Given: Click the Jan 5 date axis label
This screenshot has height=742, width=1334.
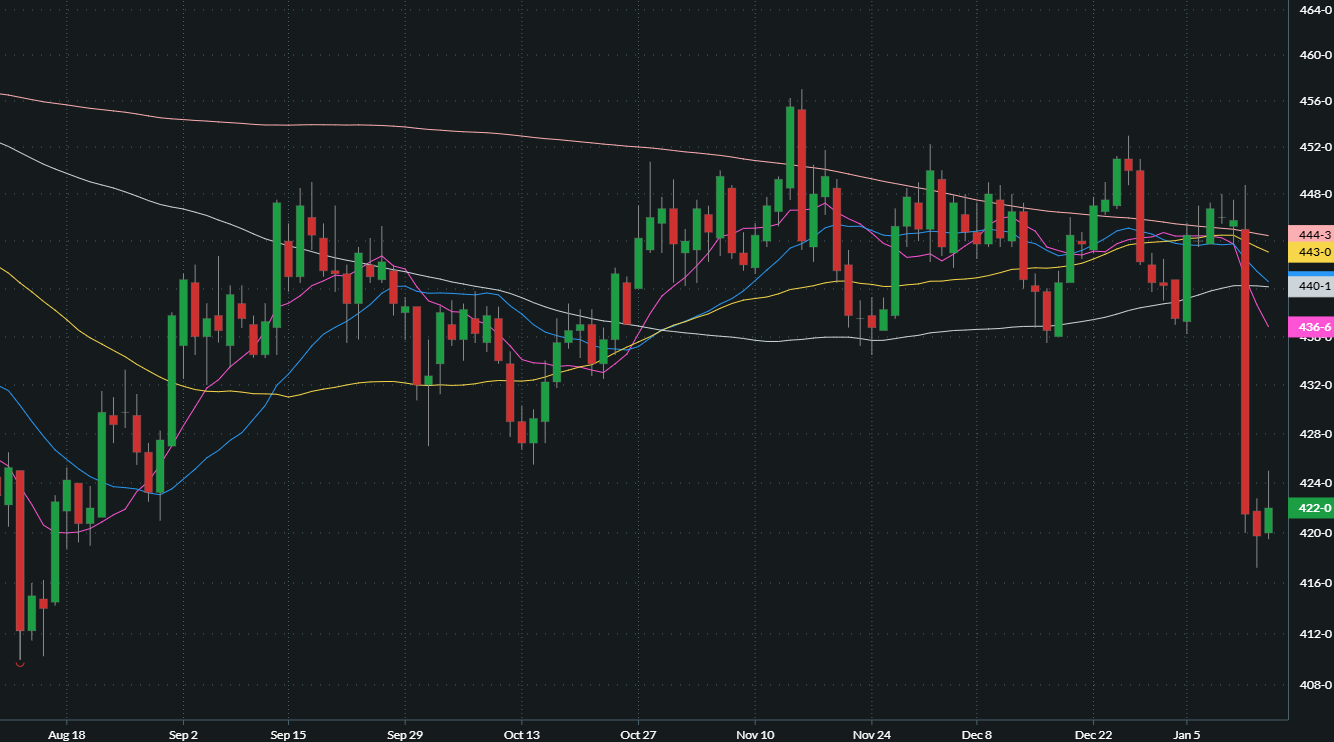Looking at the screenshot, I should [1187, 734].
